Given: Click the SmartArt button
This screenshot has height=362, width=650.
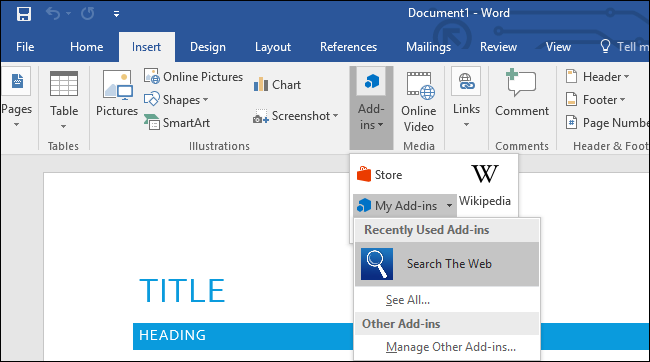Looking at the screenshot, I should (177, 123).
